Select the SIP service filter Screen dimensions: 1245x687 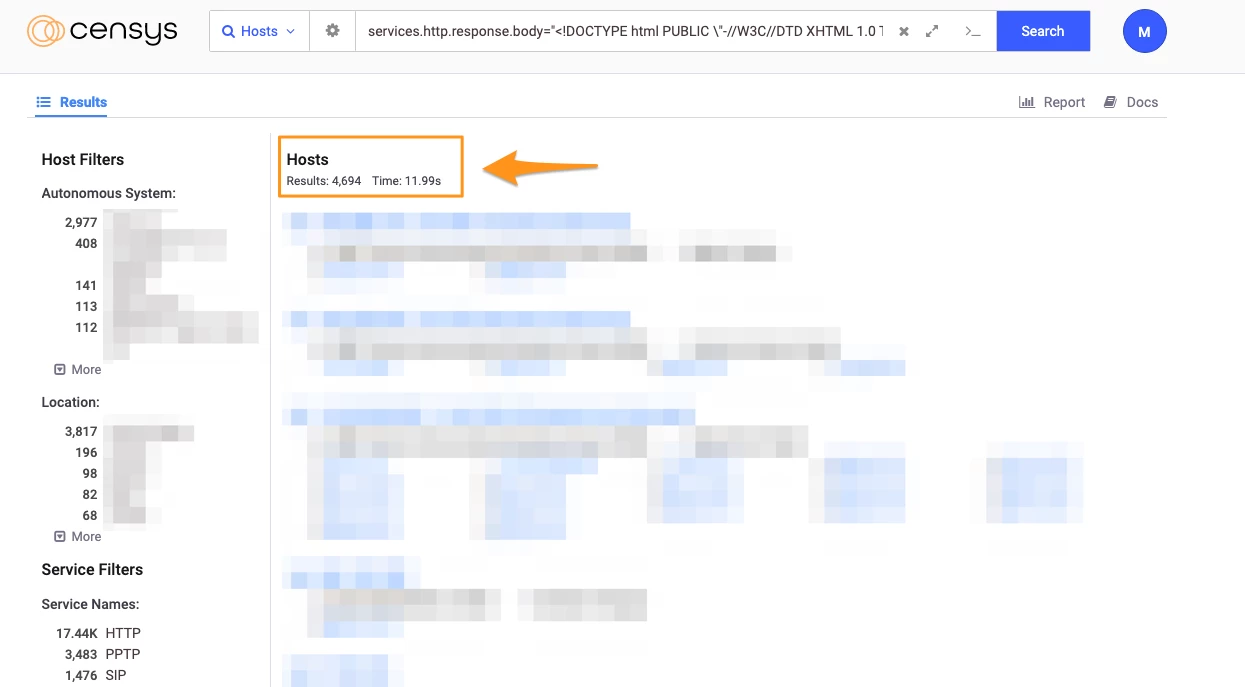tap(116, 675)
